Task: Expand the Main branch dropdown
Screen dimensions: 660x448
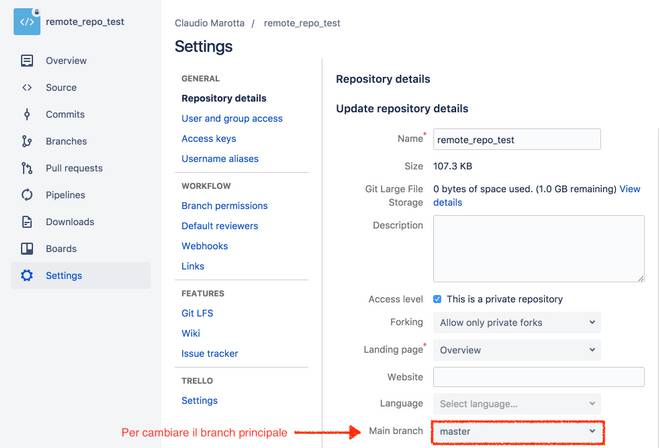Action: pos(516,432)
